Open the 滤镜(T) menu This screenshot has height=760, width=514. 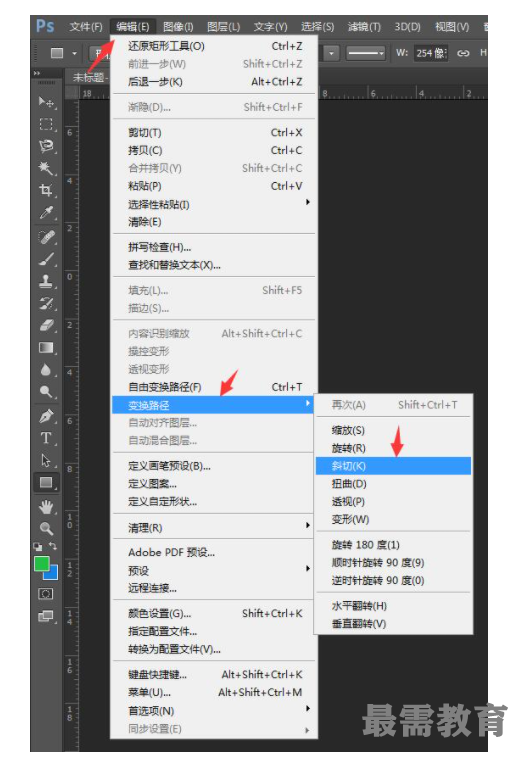(364, 26)
